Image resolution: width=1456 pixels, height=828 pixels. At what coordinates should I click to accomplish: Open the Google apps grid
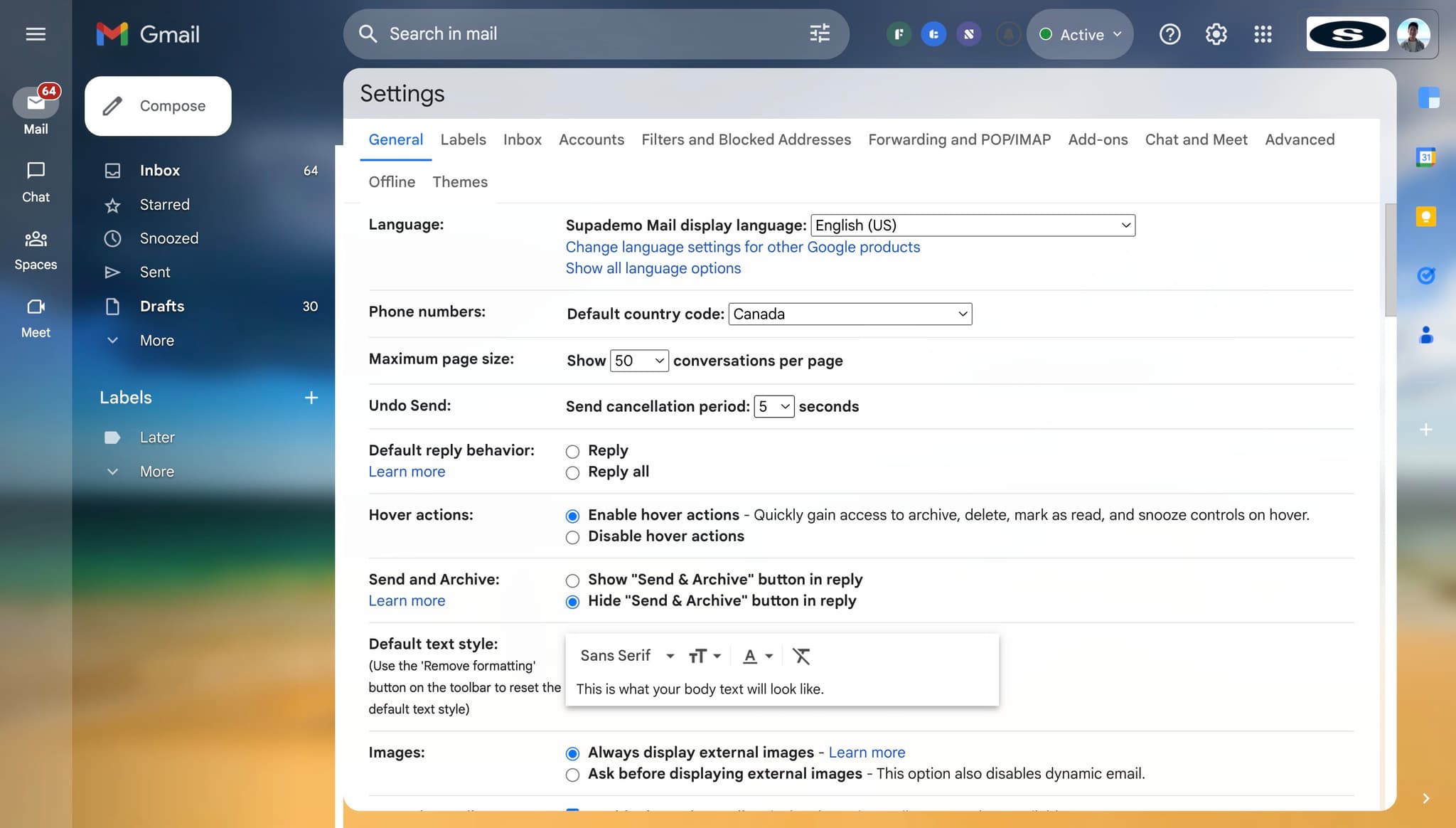click(1263, 33)
